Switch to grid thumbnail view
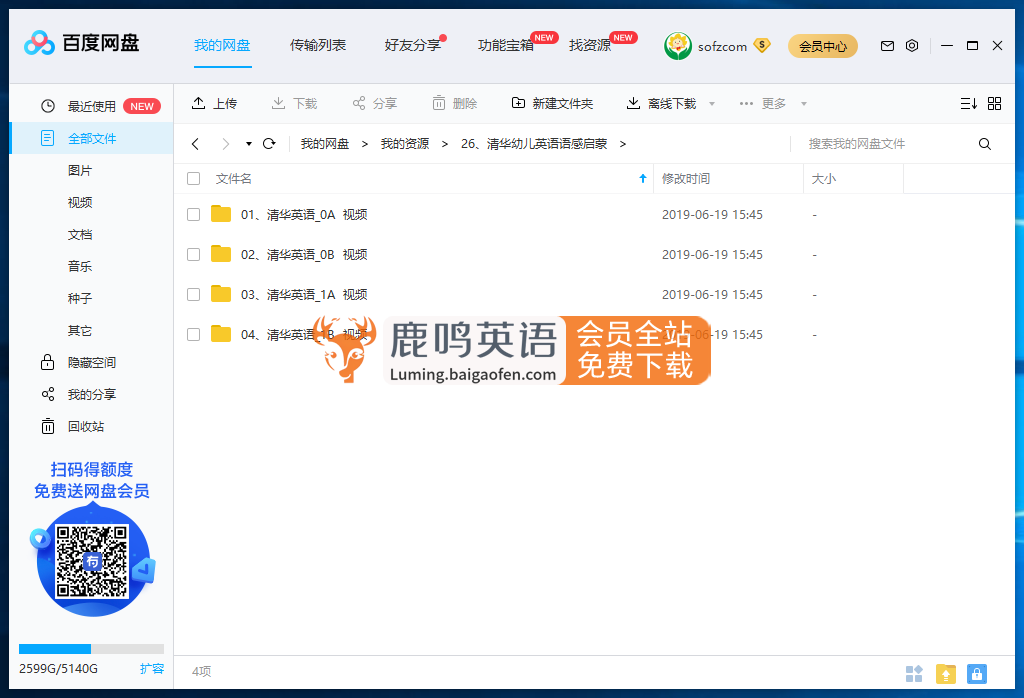Viewport: 1024px width, 698px height. click(995, 103)
